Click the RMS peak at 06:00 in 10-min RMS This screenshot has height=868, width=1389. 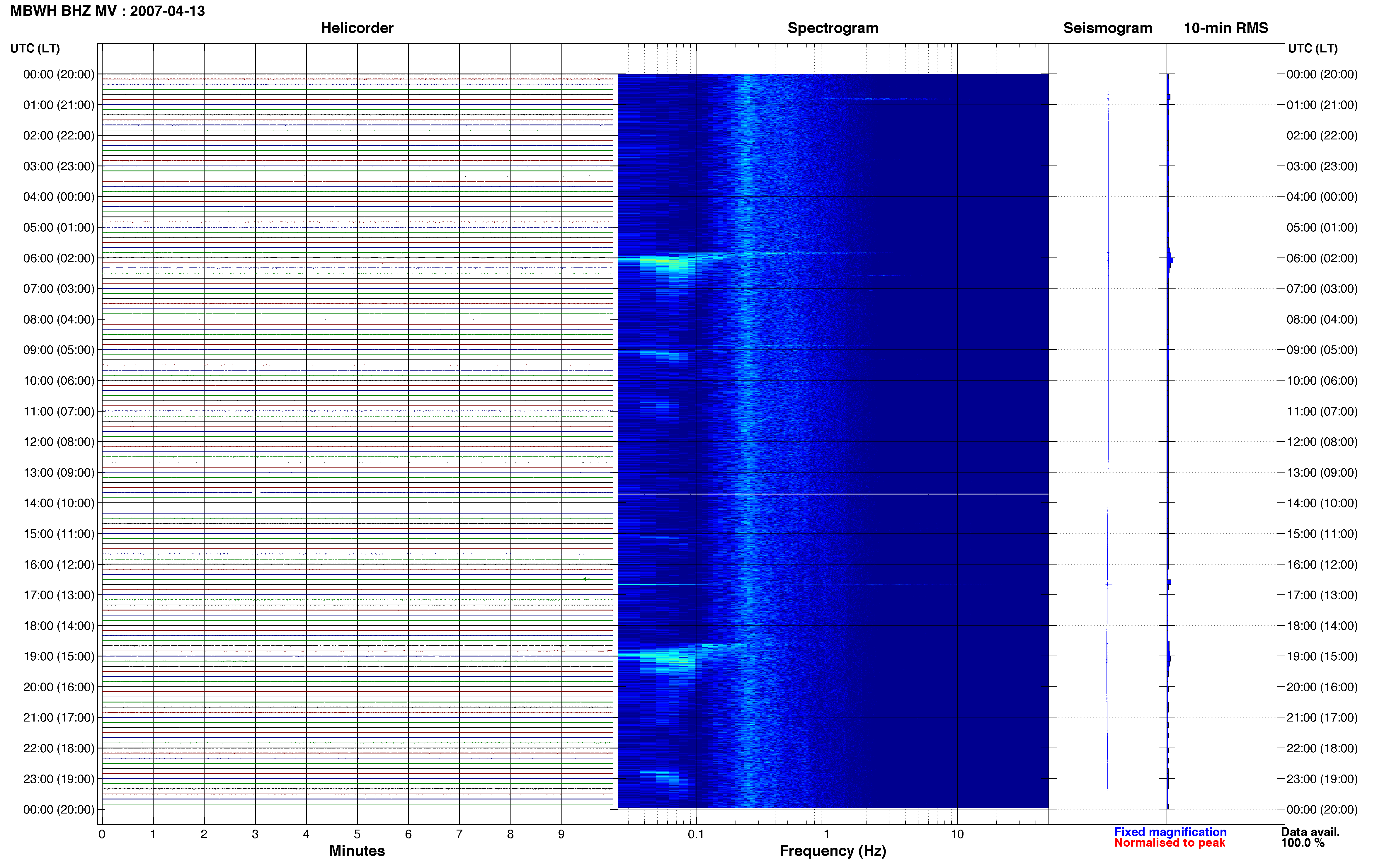tap(1170, 260)
